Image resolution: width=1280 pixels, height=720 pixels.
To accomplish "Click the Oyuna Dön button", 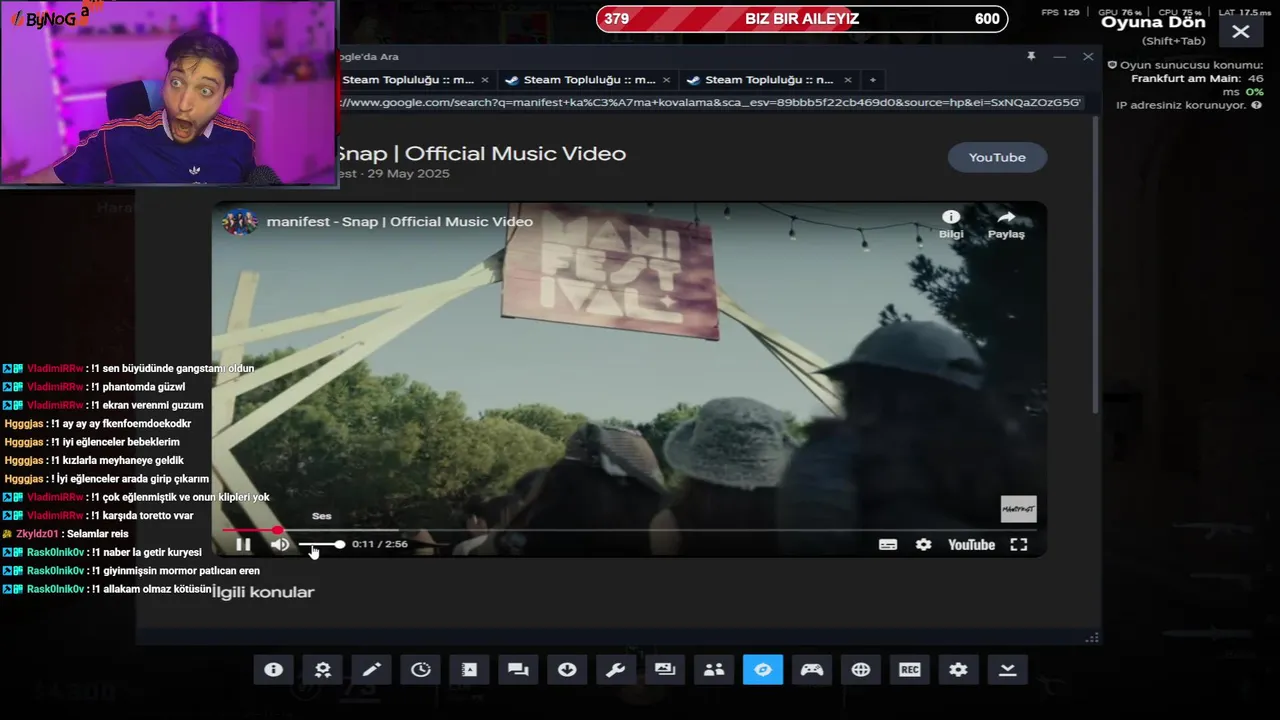I will coord(1153,22).
